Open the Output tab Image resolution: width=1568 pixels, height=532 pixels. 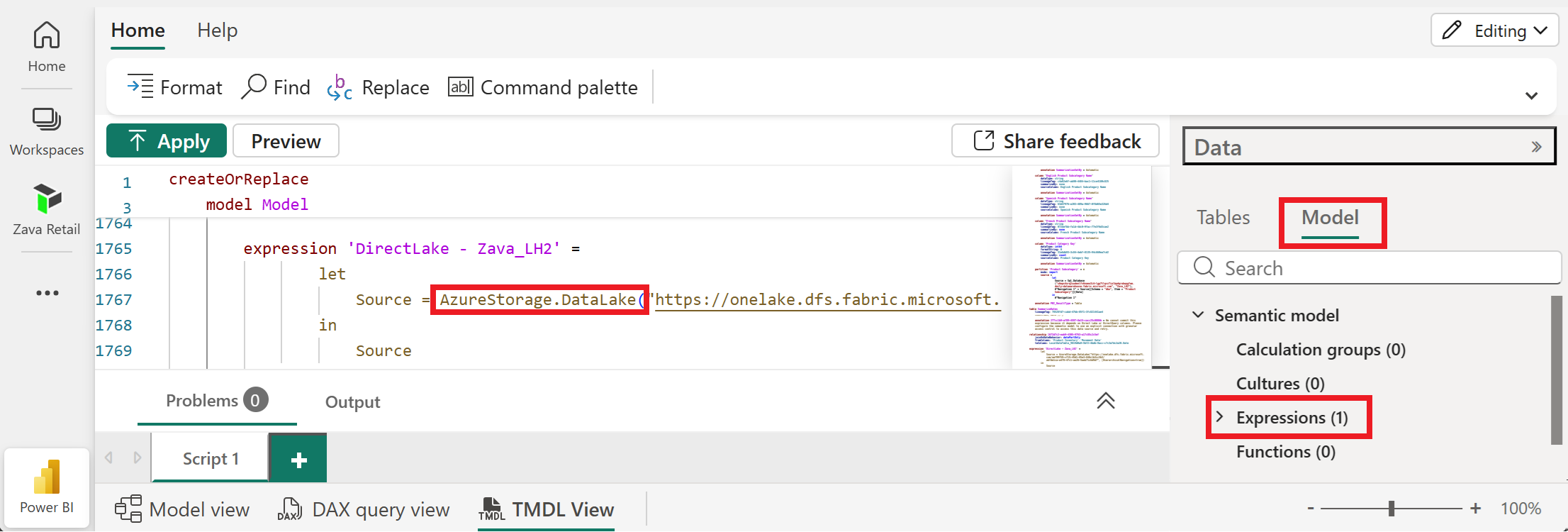coord(352,402)
